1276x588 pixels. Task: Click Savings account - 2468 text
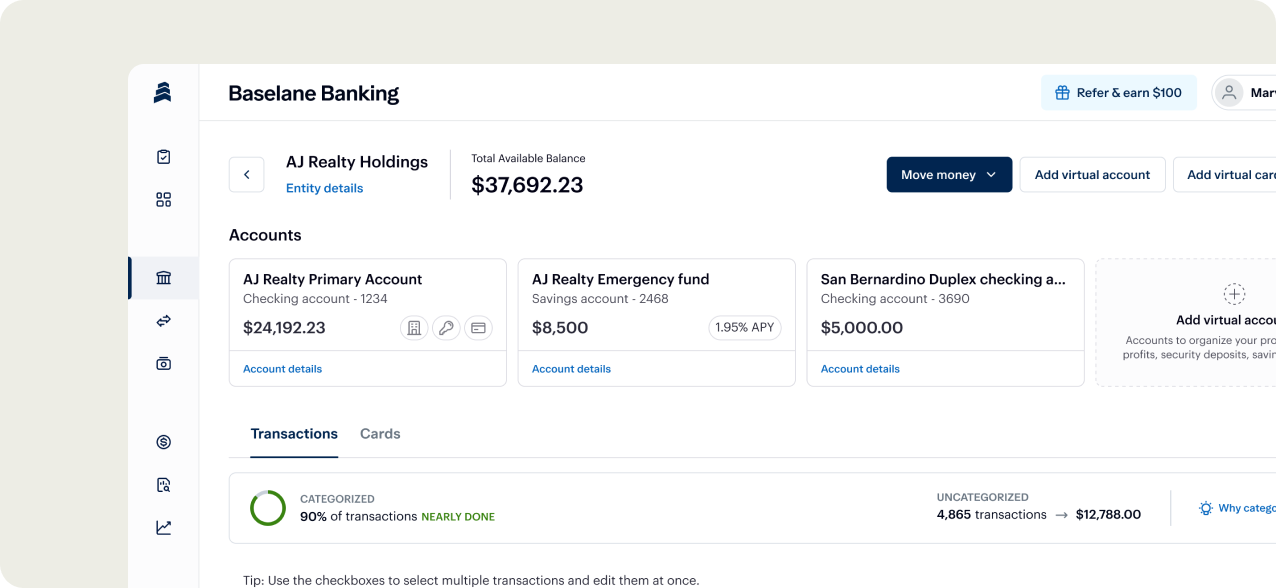(x=600, y=299)
